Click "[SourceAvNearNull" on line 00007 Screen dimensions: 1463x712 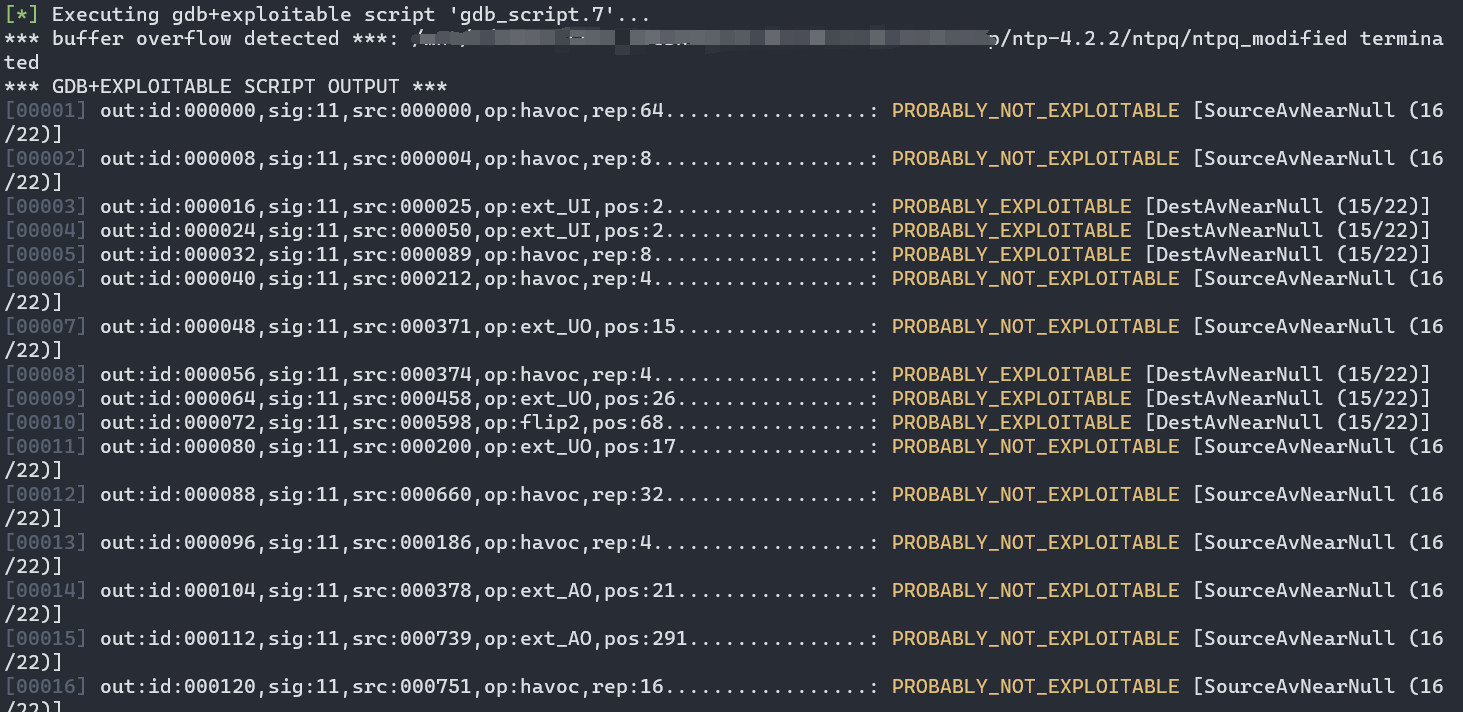pyautogui.click(x=1294, y=327)
